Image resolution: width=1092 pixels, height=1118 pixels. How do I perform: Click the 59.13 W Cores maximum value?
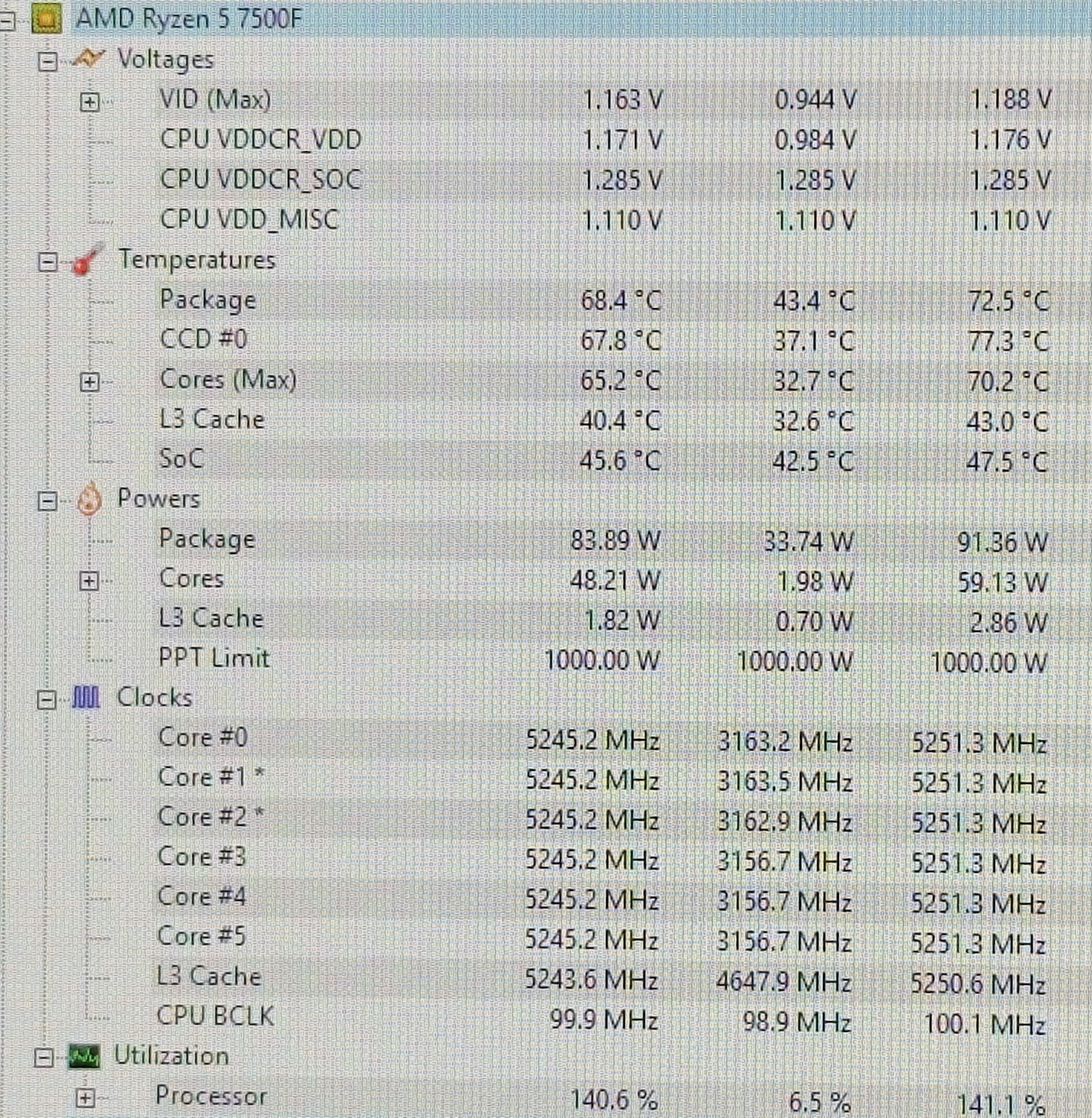[1002, 581]
